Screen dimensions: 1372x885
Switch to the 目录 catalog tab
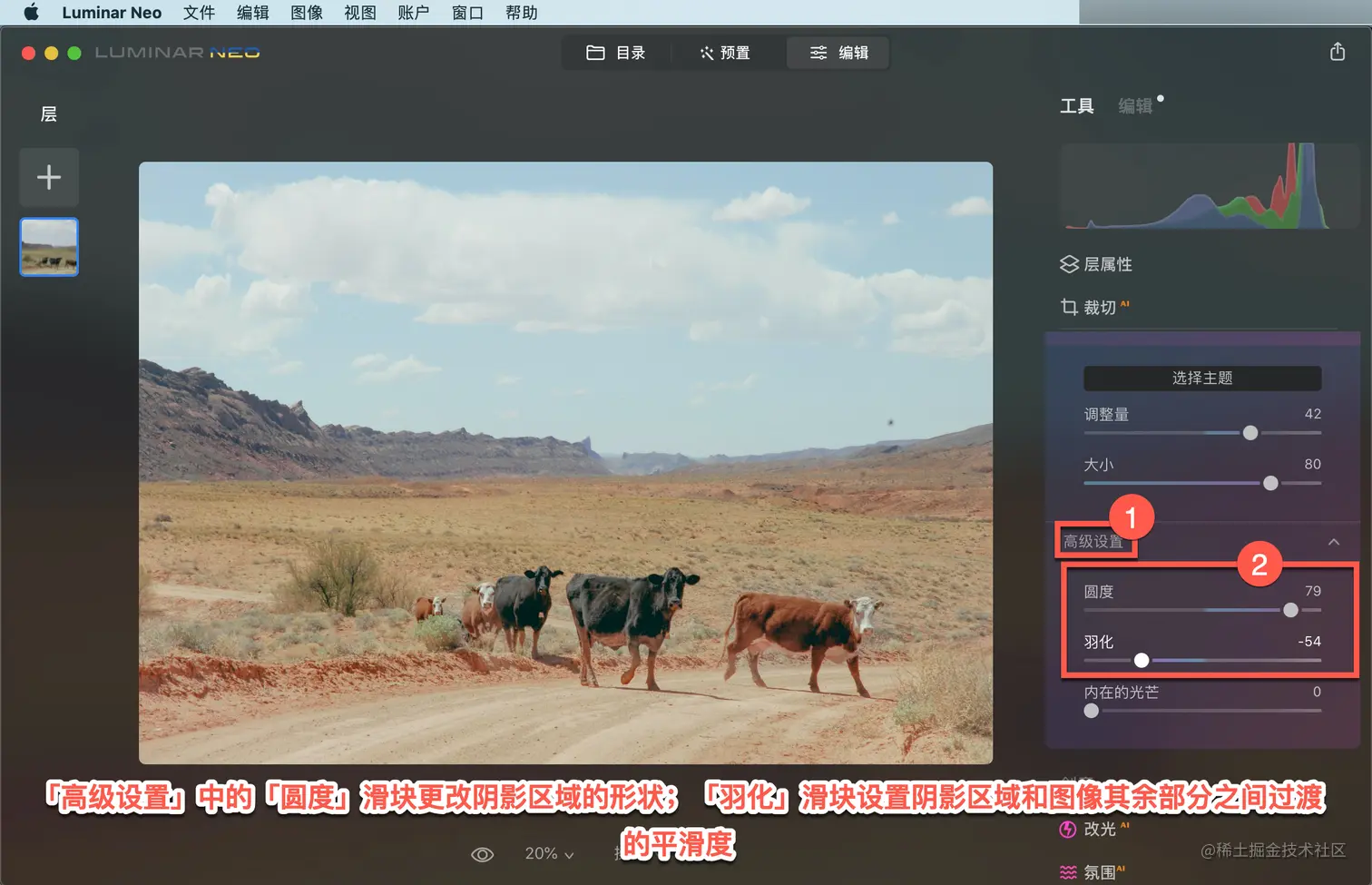616,53
